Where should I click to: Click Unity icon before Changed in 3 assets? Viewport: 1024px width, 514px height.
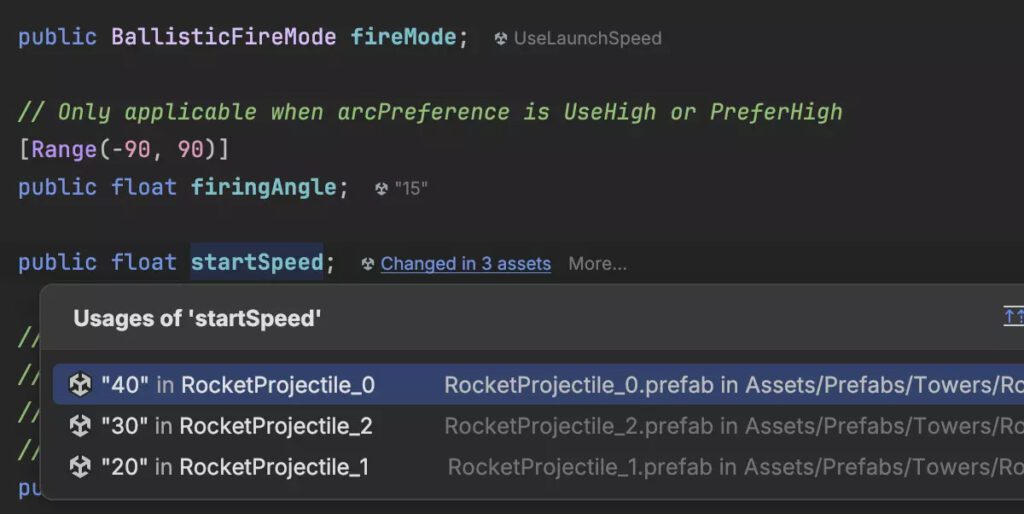[x=368, y=264]
